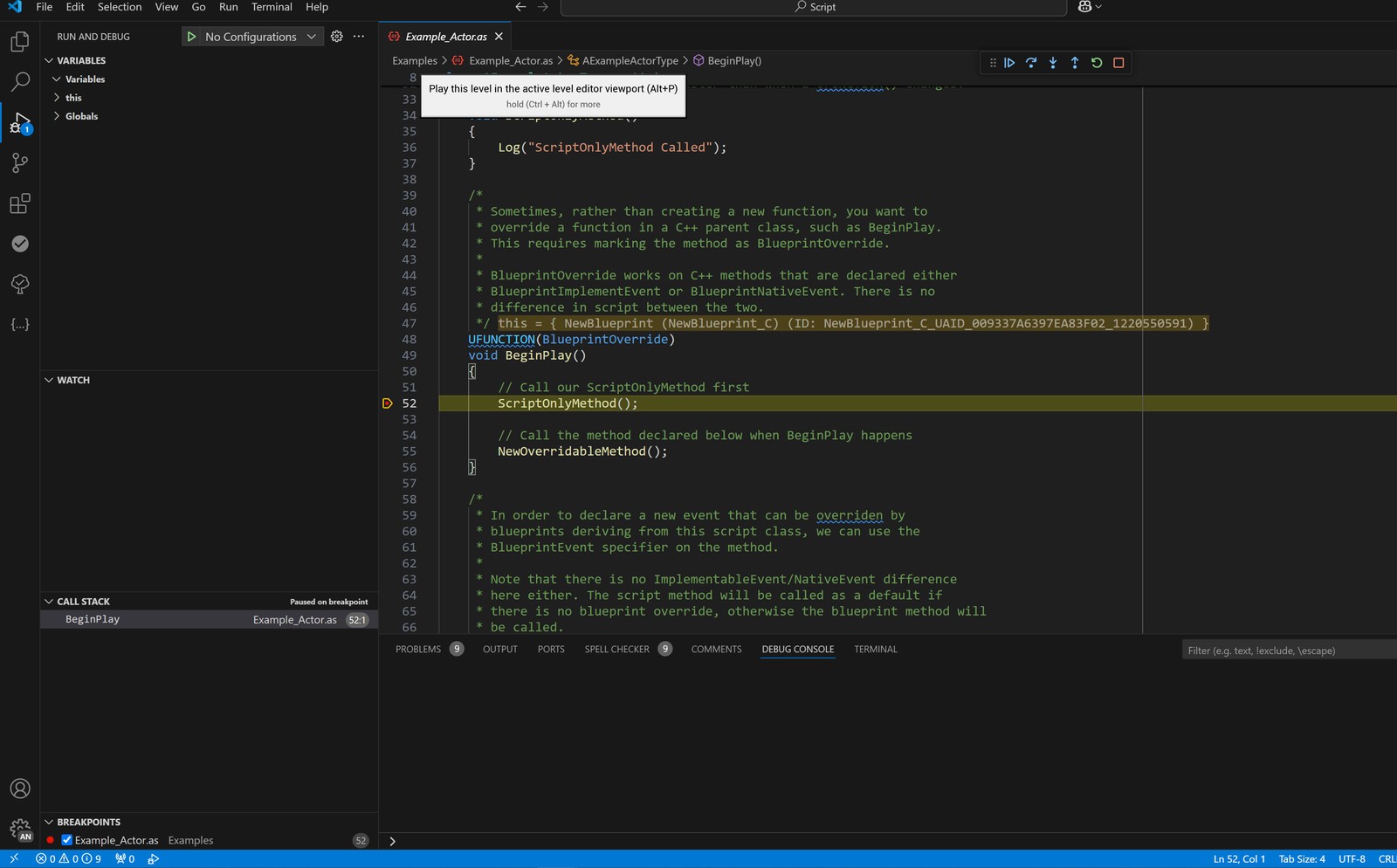The height and width of the screenshot is (868, 1397).
Task: Open the JSON braces view in activity bar
Action: (x=19, y=324)
